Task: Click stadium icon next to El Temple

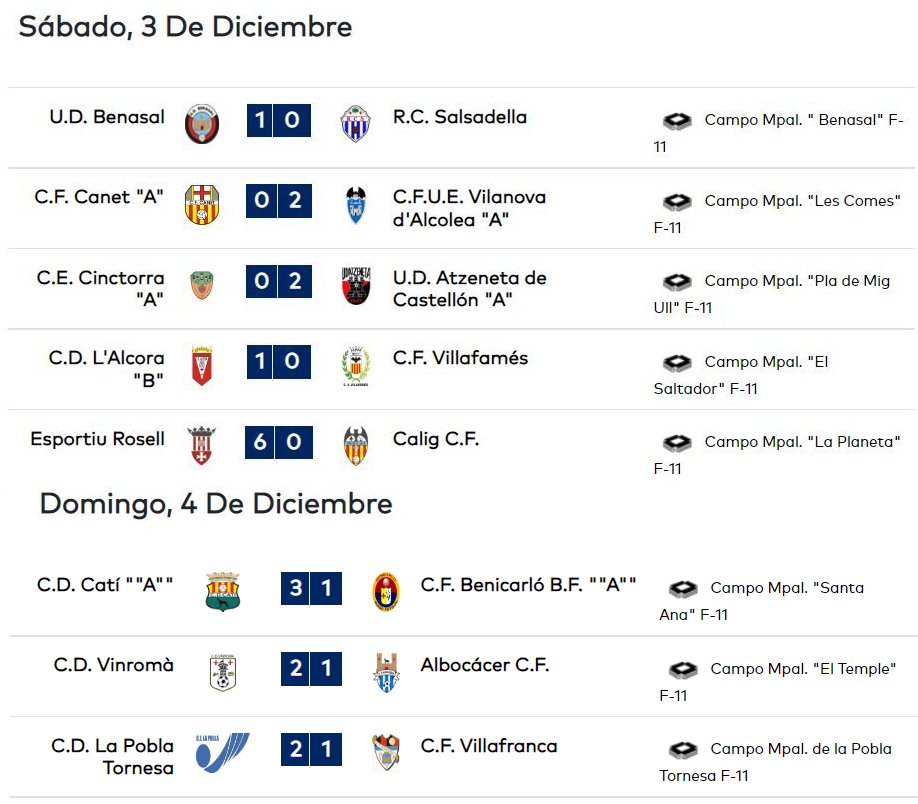Action: coord(683,669)
